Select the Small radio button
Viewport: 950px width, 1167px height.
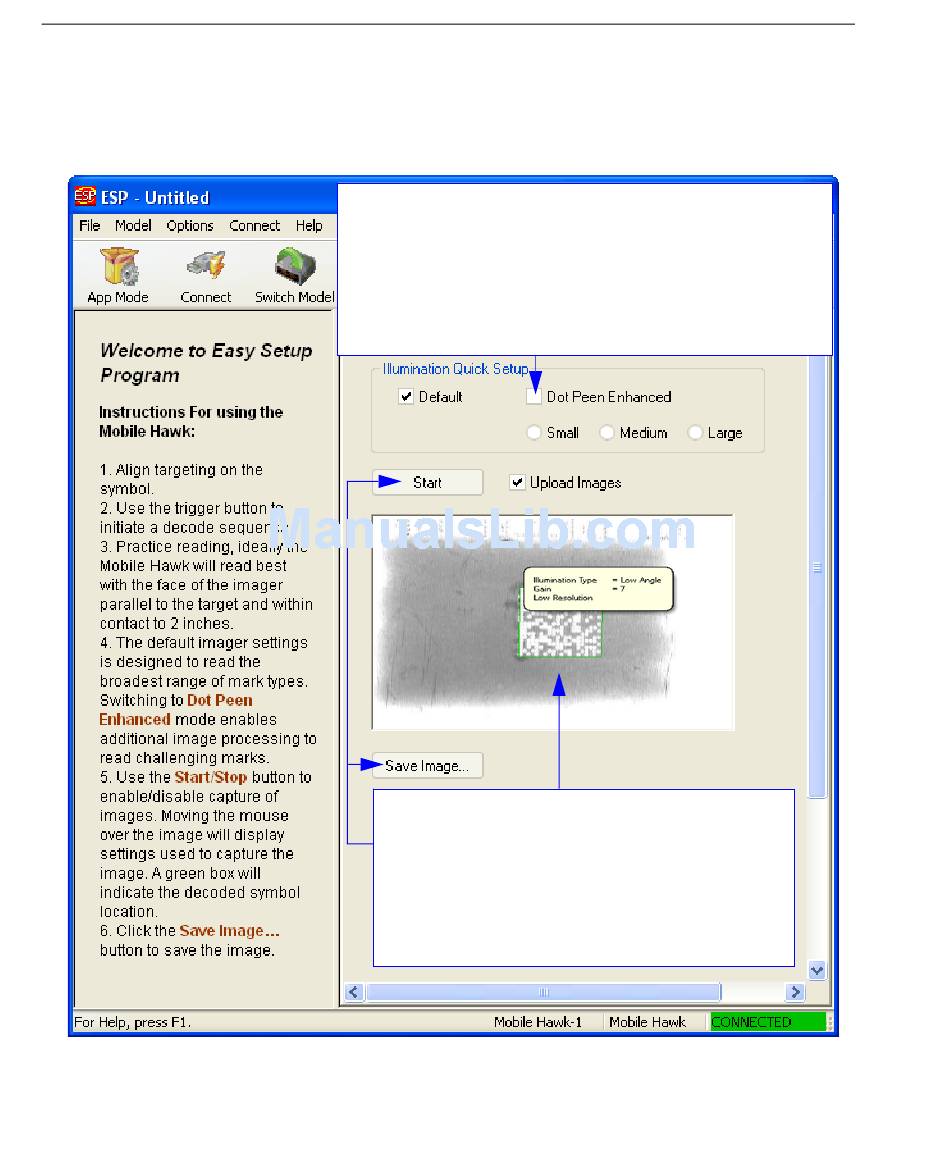534,432
